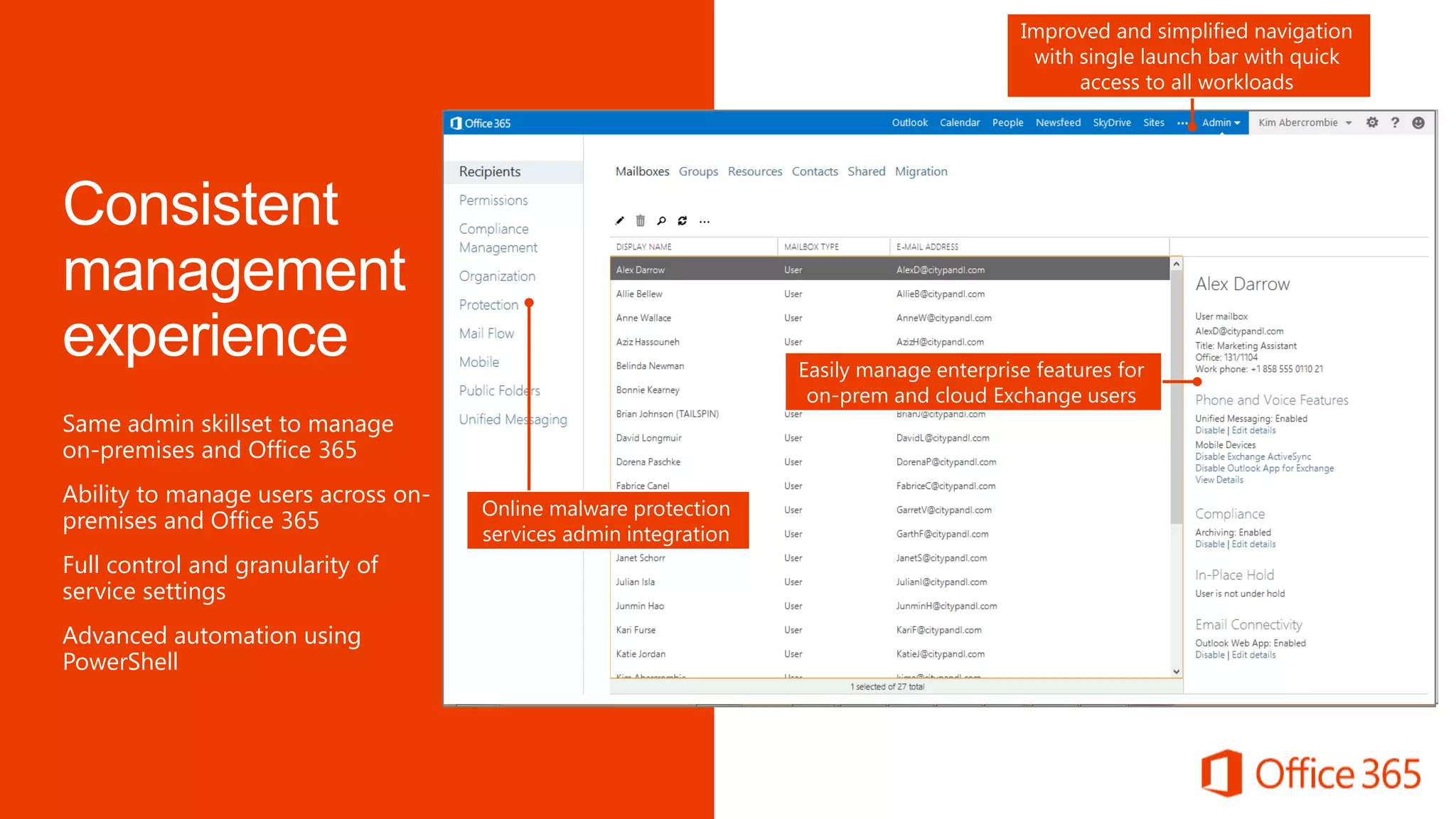Click the delete trash icon in mailbox toolbar
This screenshot has width=1456, height=819.
coord(640,221)
